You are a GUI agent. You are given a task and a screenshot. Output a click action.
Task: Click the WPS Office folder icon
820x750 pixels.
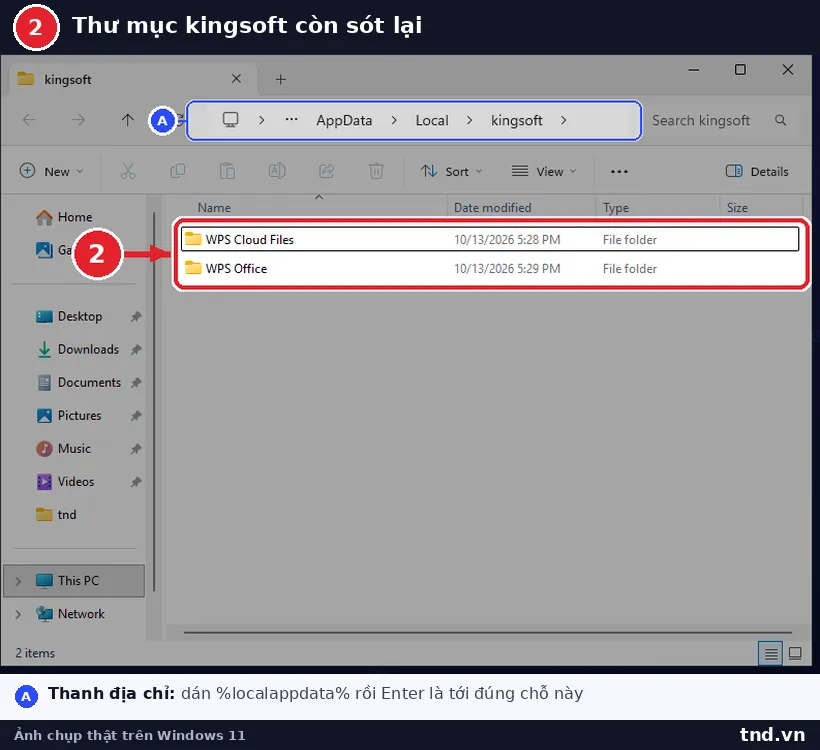pos(193,268)
